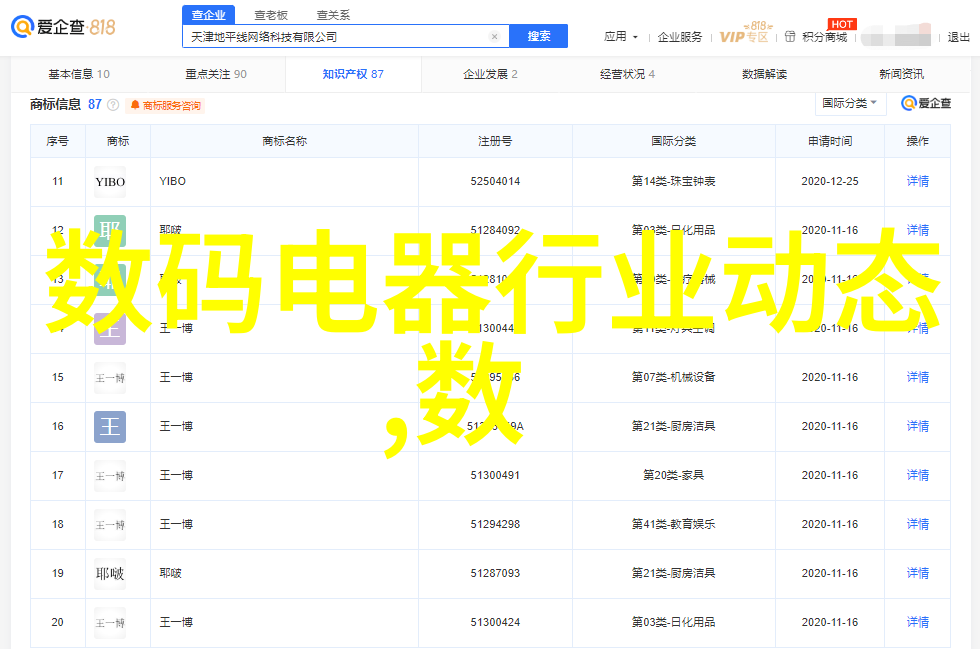Click the help question mark beside 商标信息
The height and width of the screenshot is (649, 980).
[x=113, y=105]
